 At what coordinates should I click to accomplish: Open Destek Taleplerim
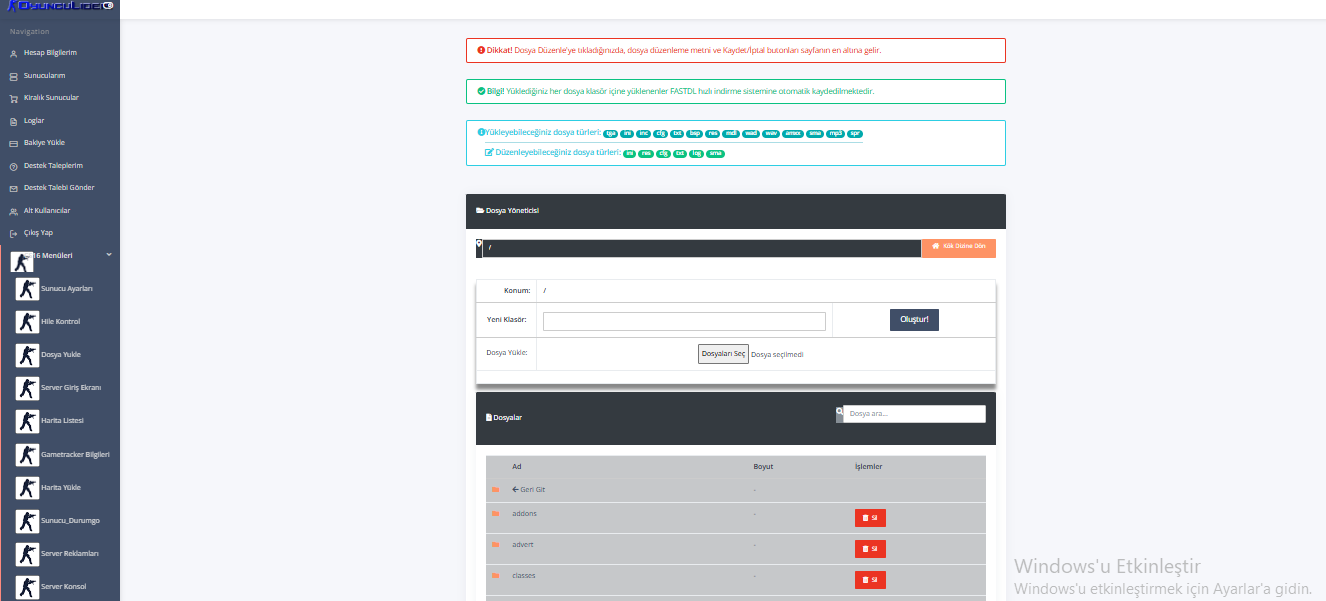tap(53, 166)
